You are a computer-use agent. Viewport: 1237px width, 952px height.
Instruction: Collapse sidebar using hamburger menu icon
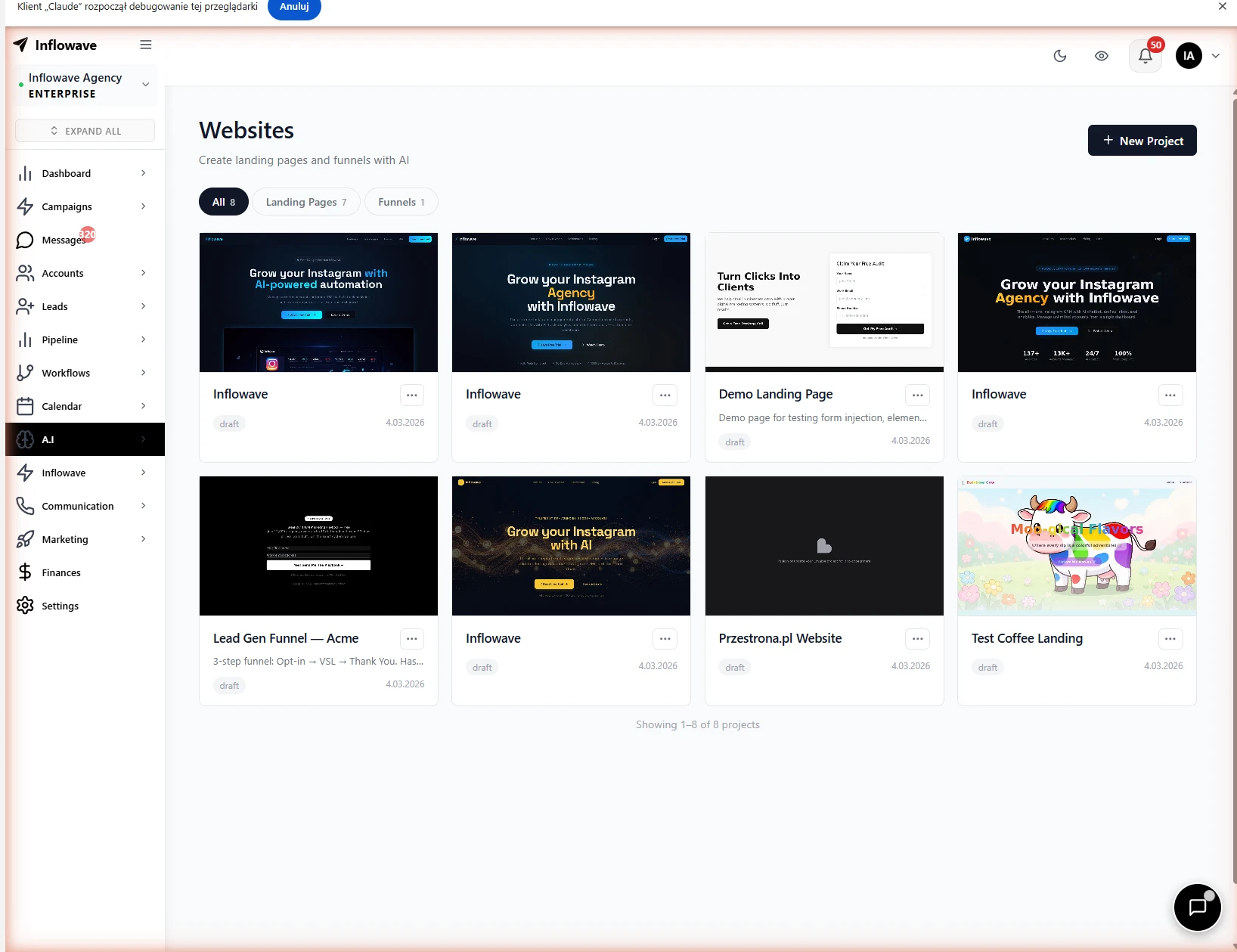click(146, 45)
